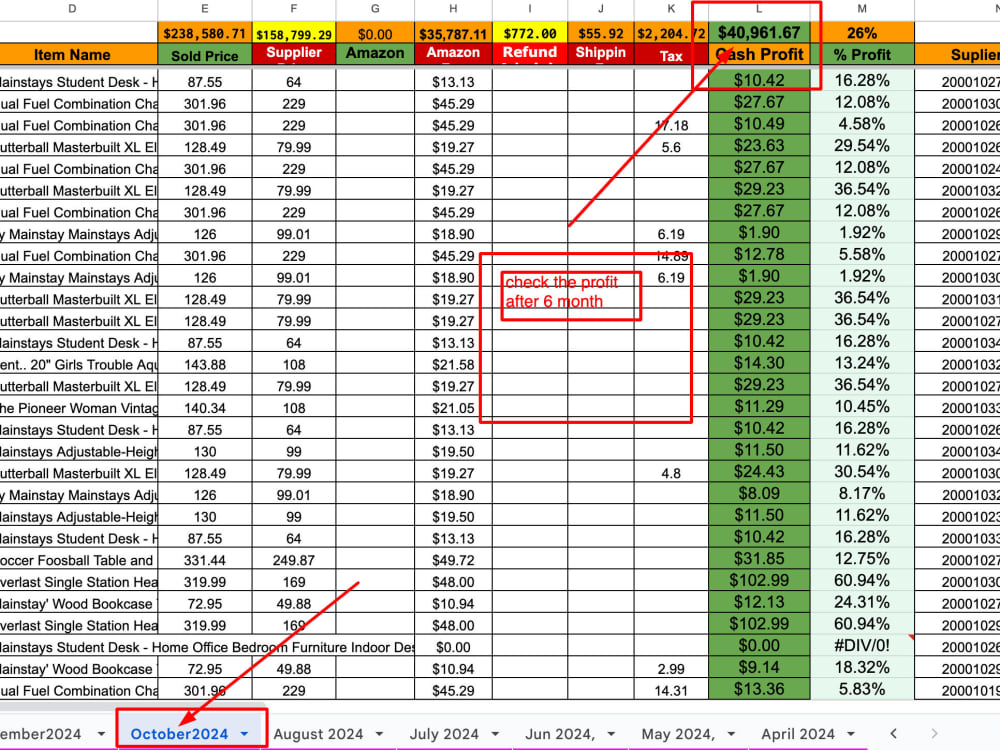Select the $12.78 cash profit cell
This screenshot has width=1000, height=750.
[759, 255]
